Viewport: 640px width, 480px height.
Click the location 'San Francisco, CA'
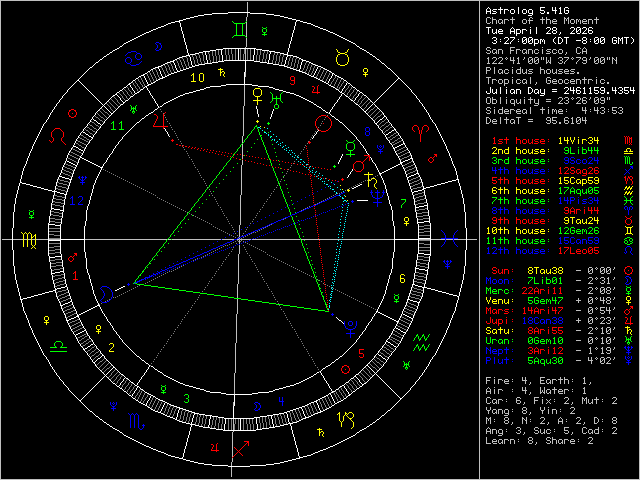pos(536,51)
